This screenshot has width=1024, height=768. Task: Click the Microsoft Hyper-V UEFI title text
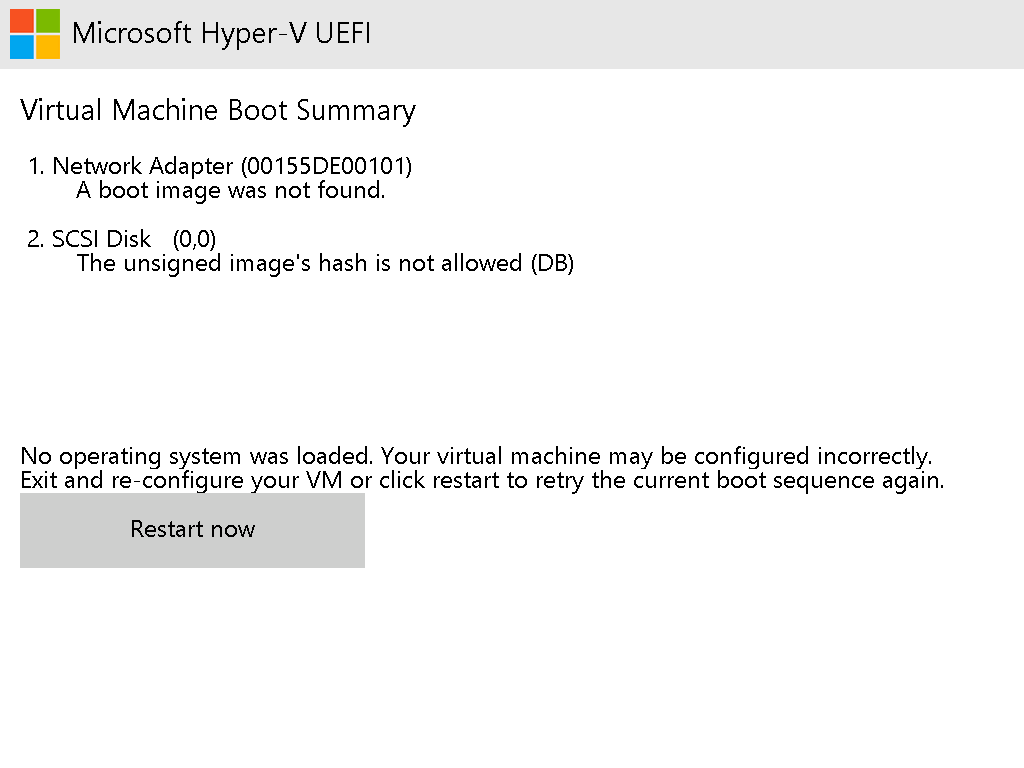(221, 33)
